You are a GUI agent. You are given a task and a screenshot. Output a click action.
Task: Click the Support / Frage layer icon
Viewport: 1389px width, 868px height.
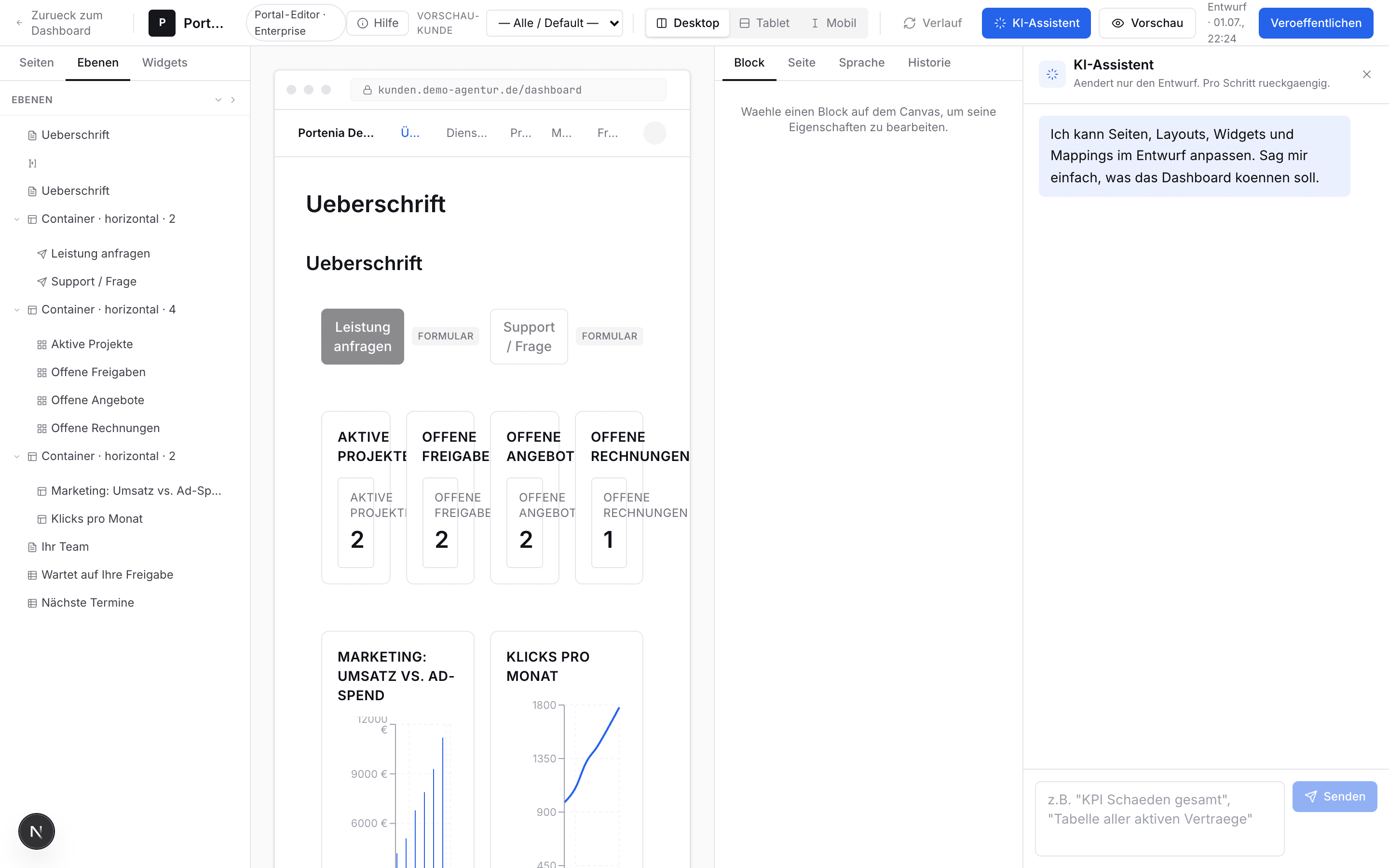[42, 282]
